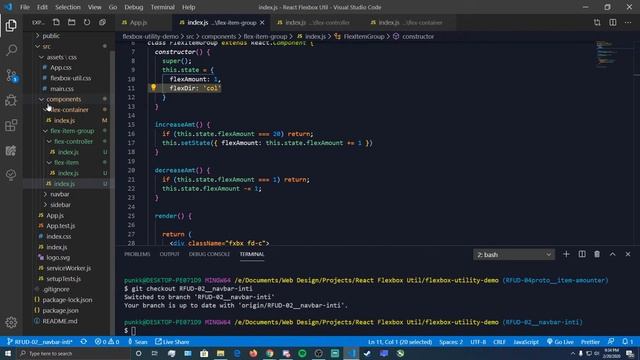Open the Windows Start menu
This screenshot has height=360, width=640.
point(8,353)
